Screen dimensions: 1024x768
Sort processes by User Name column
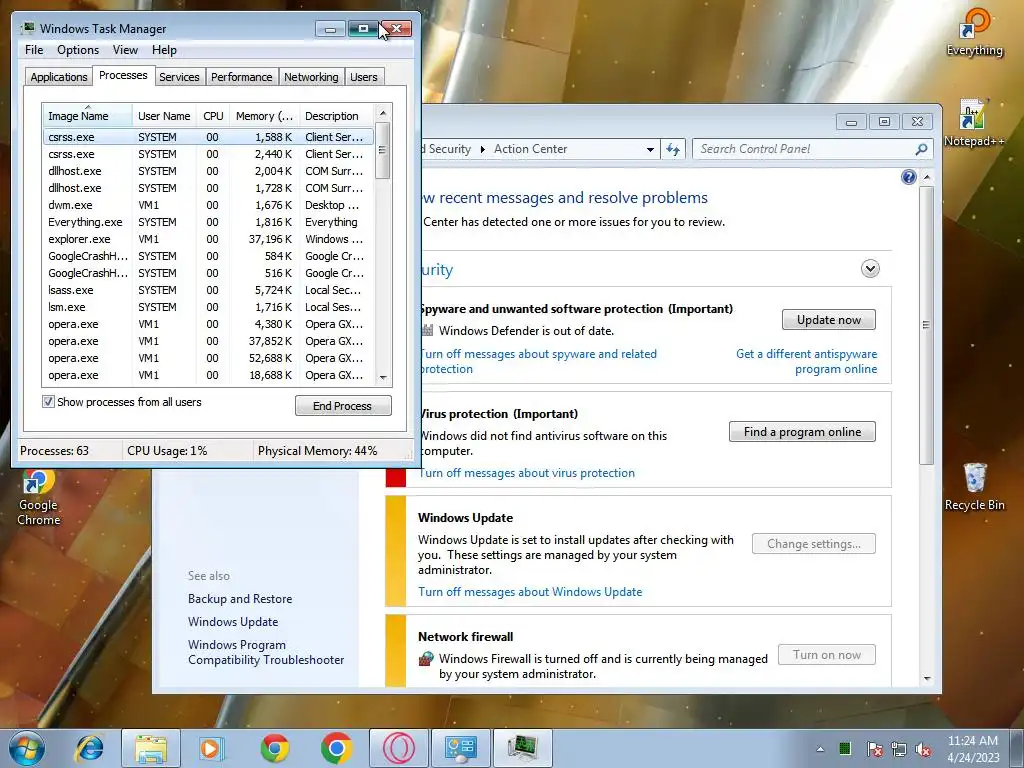point(164,116)
